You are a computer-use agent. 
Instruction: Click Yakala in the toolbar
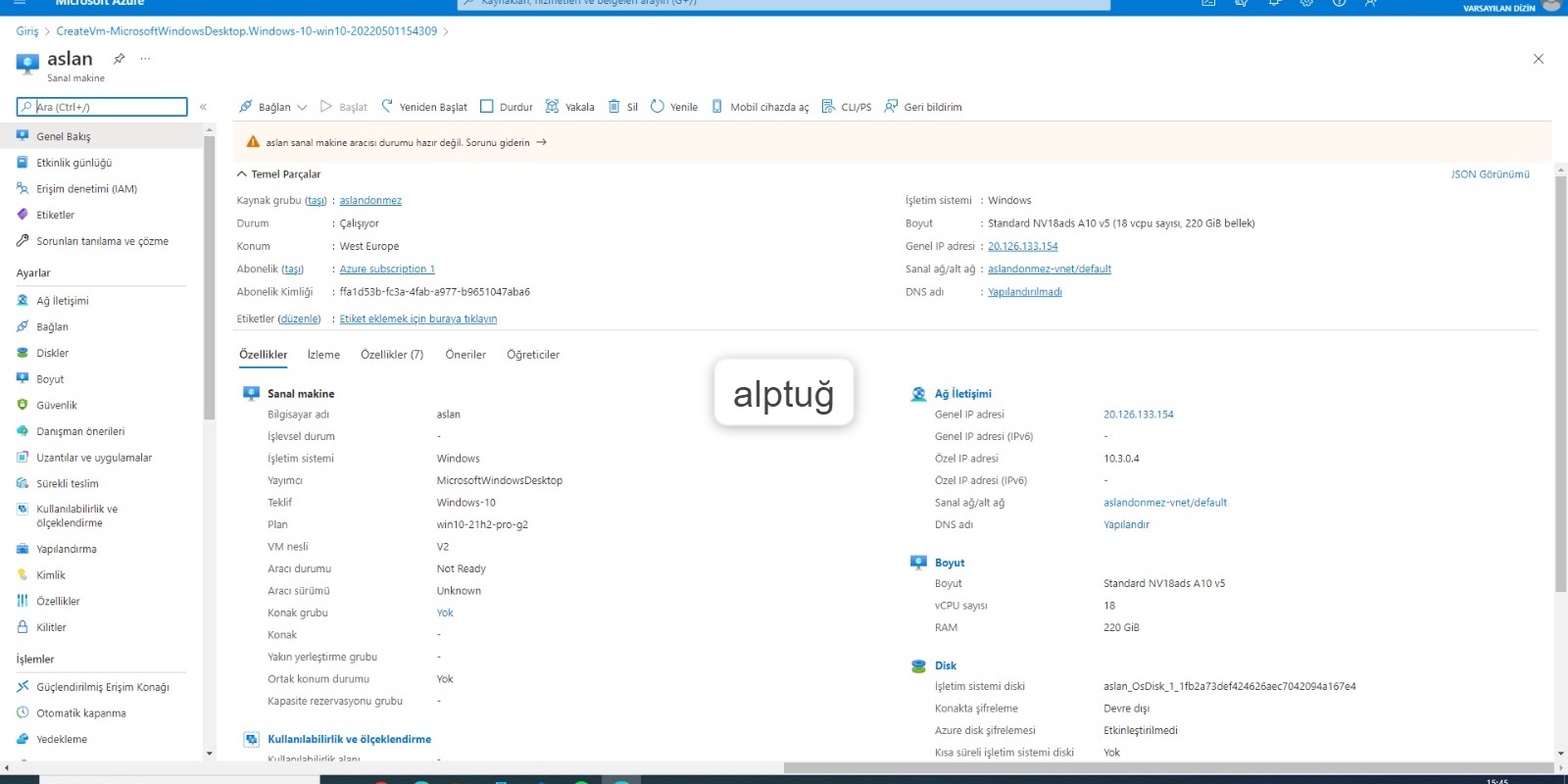tap(569, 107)
